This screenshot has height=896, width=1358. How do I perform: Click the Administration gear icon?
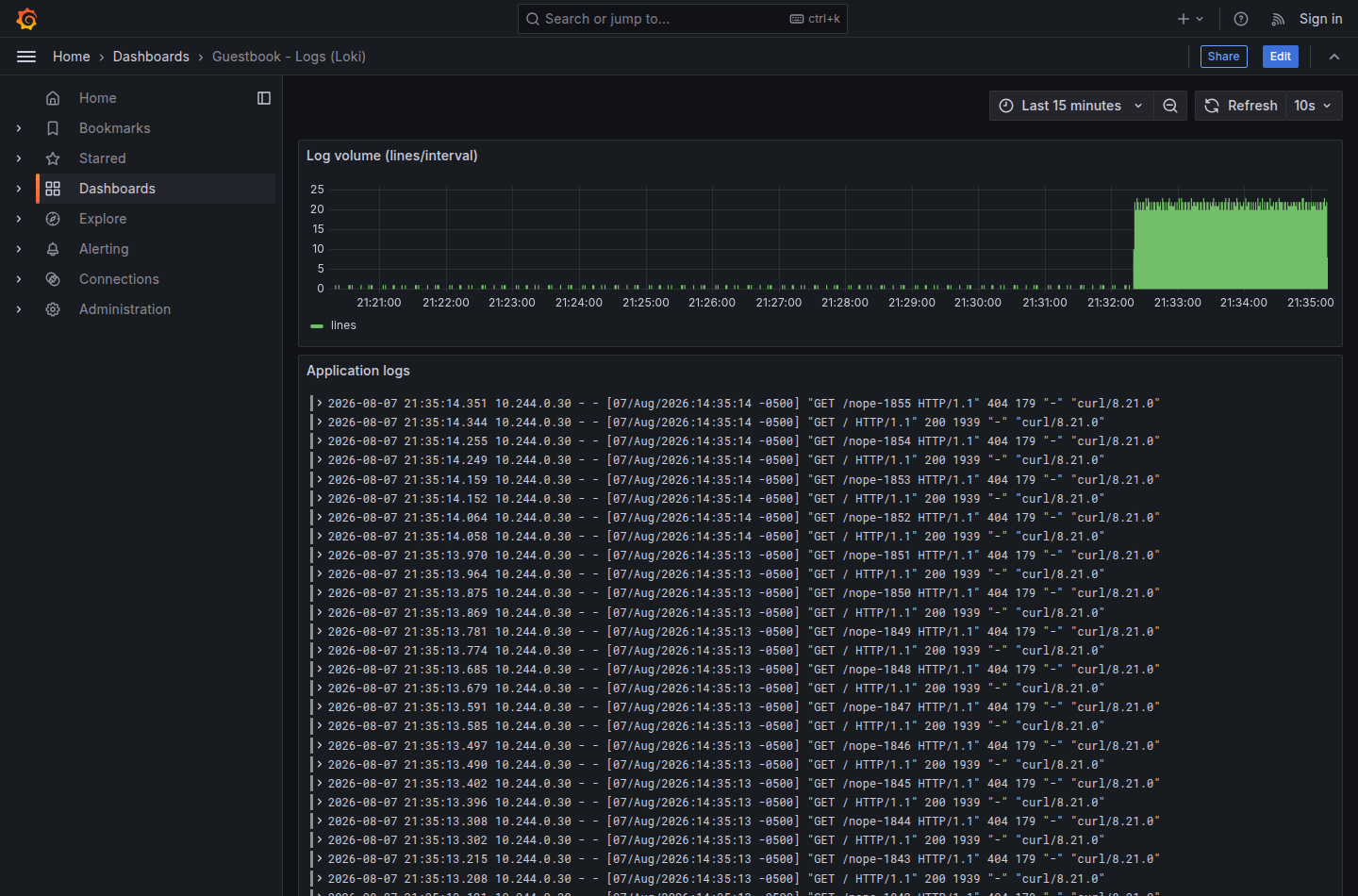point(53,309)
